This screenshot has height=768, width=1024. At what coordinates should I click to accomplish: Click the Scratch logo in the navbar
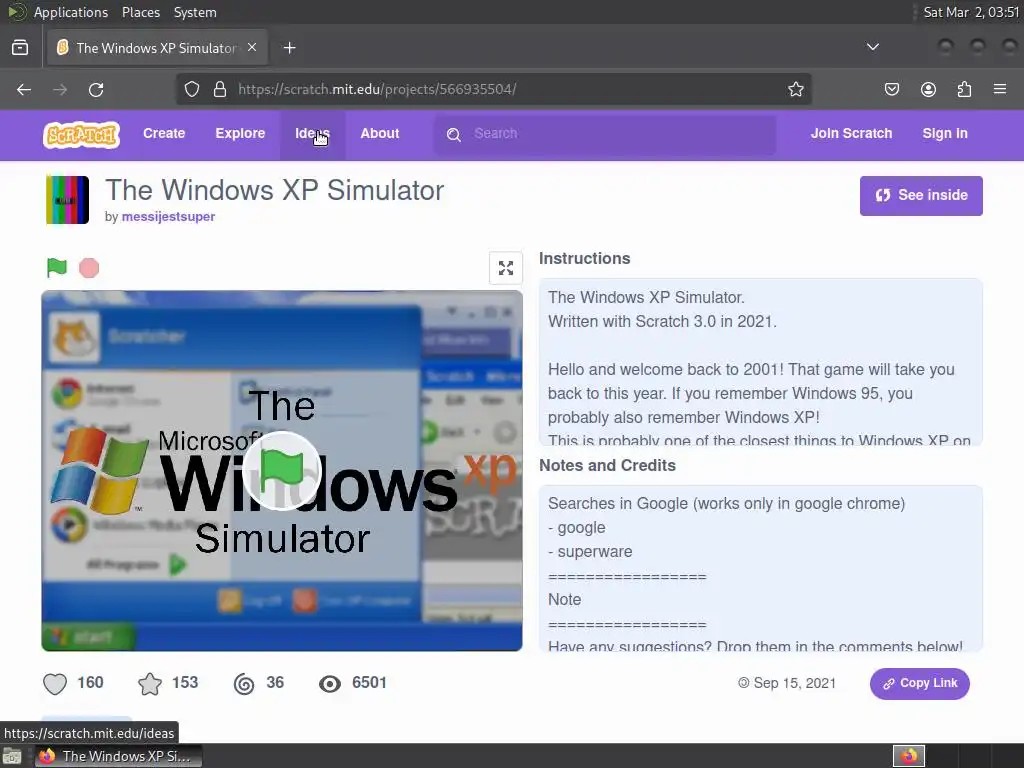pyautogui.click(x=82, y=135)
